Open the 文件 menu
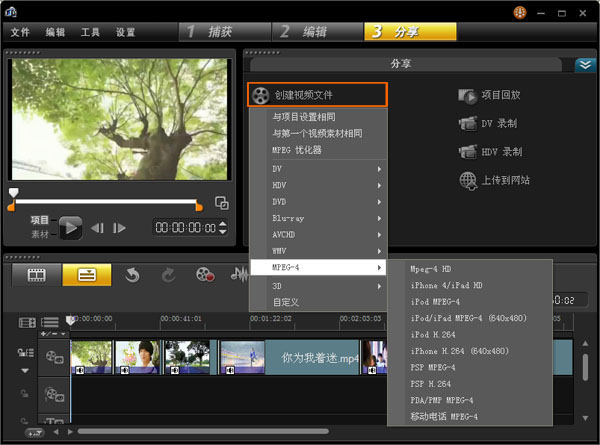Image resolution: width=600 pixels, height=445 pixels. pyautogui.click(x=20, y=32)
